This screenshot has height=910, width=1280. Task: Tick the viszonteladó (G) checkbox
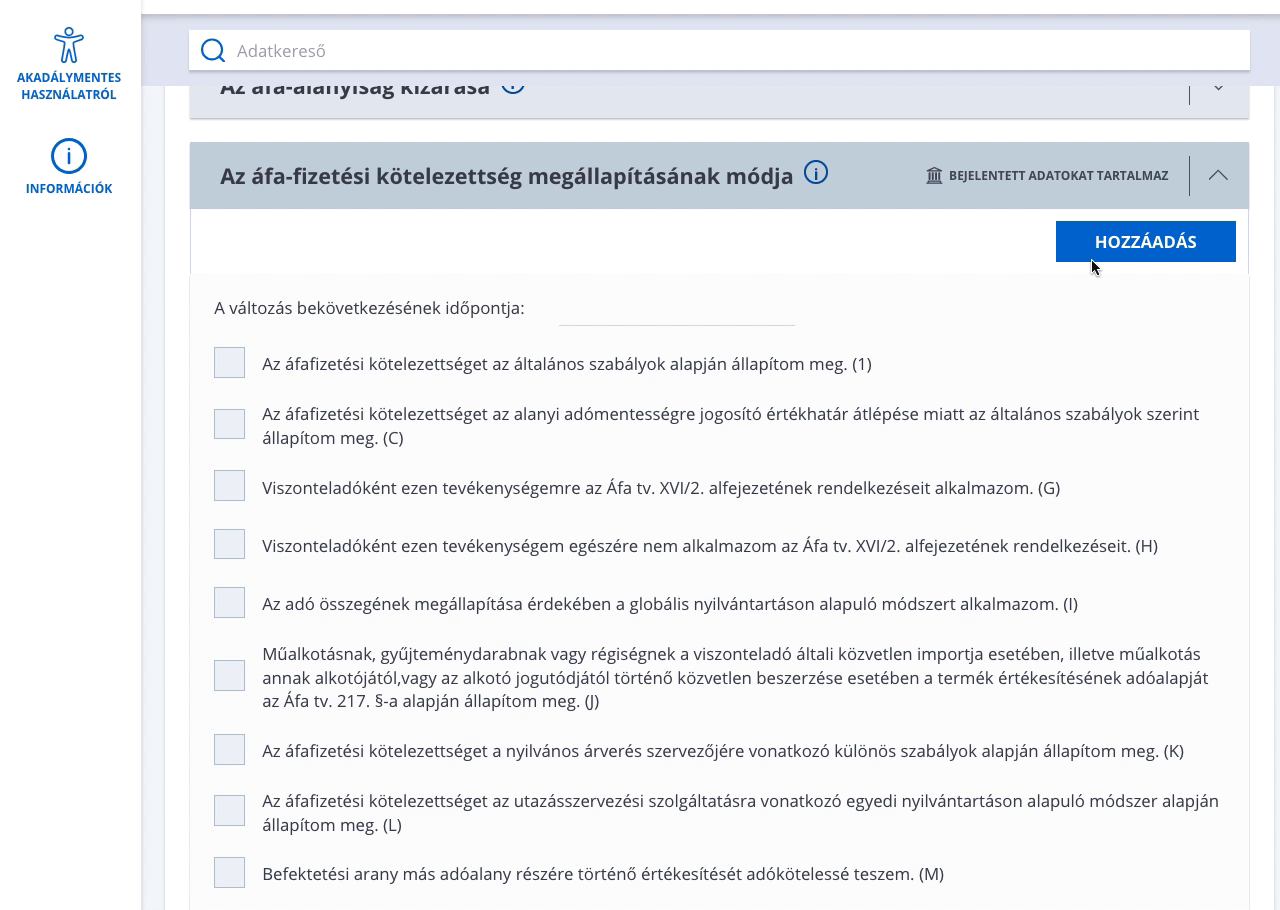point(229,486)
